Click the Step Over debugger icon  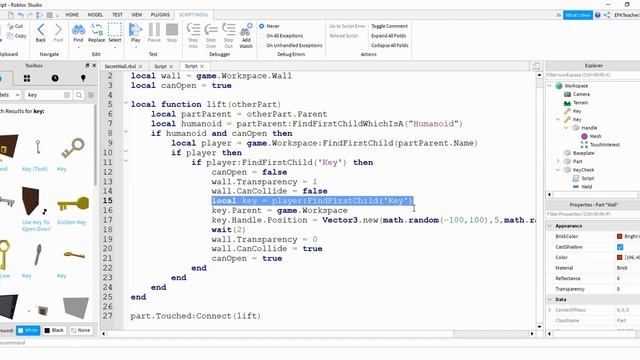point(211,30)
